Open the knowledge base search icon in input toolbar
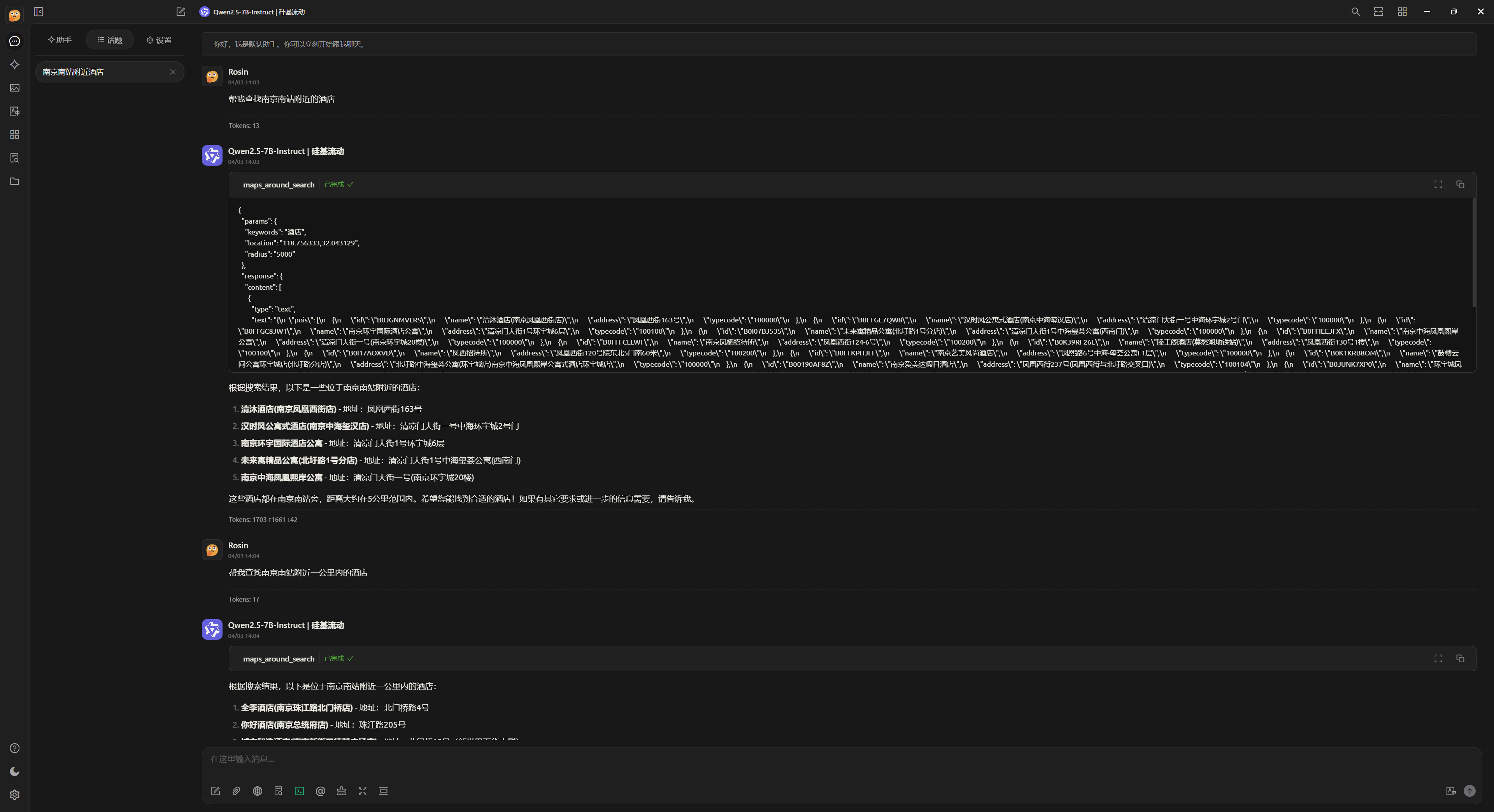Viewport: 1494px width, 812px height. pos(279,791)
